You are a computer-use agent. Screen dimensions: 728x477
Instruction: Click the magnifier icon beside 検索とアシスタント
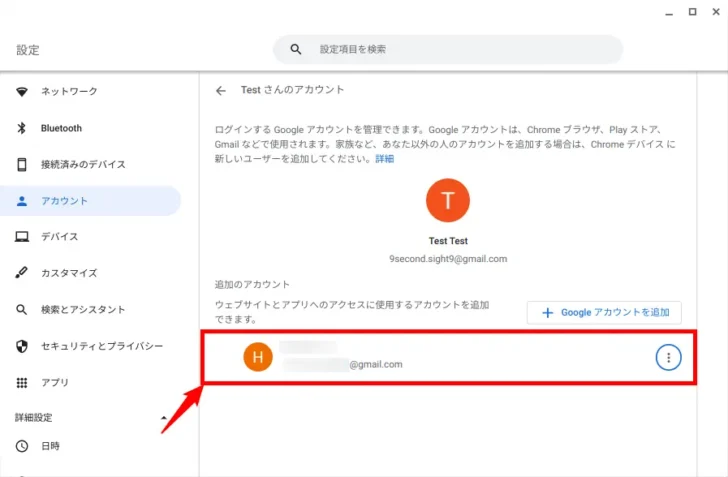21,309
